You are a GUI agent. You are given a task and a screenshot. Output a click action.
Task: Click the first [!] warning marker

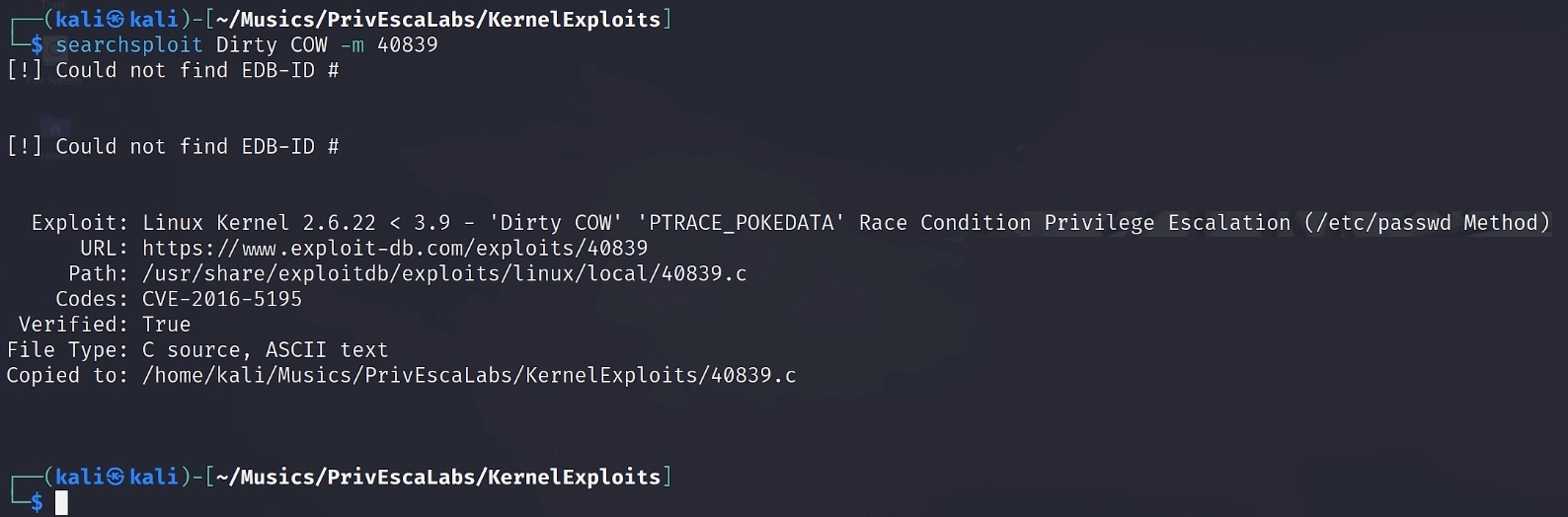pyautogui.click(x=24, y=70)
